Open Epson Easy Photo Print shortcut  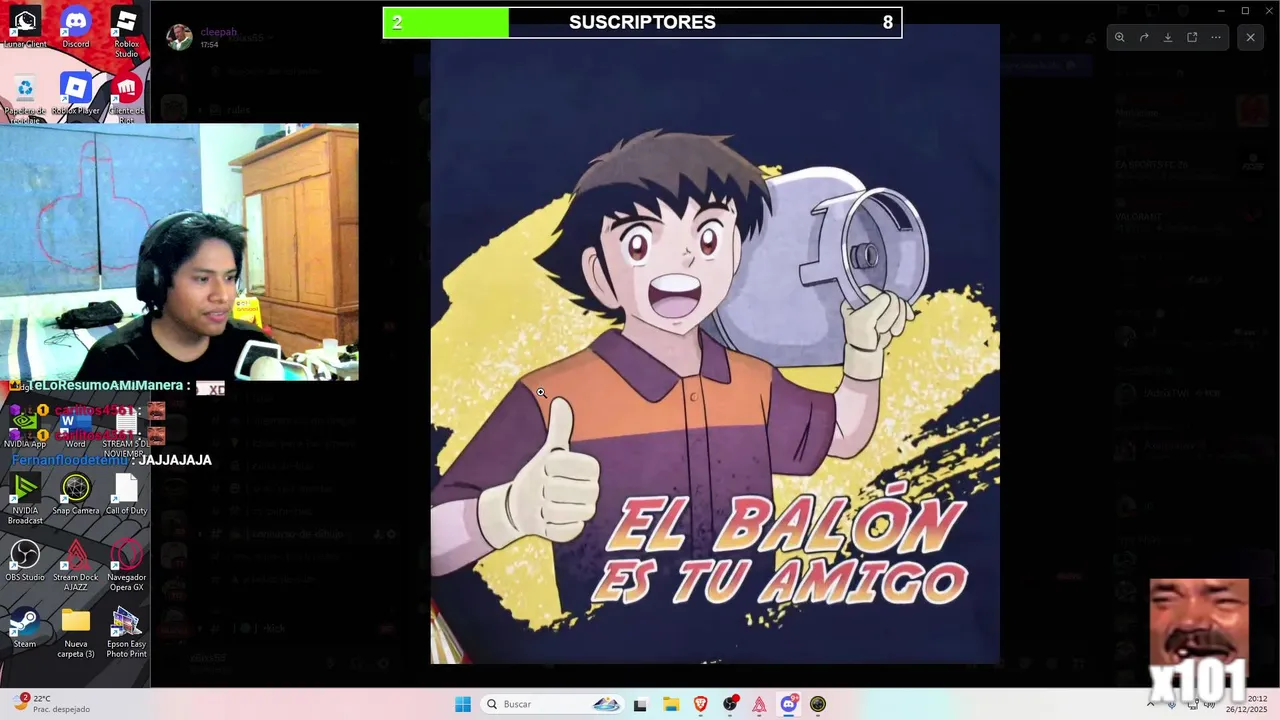coord(126,633)
